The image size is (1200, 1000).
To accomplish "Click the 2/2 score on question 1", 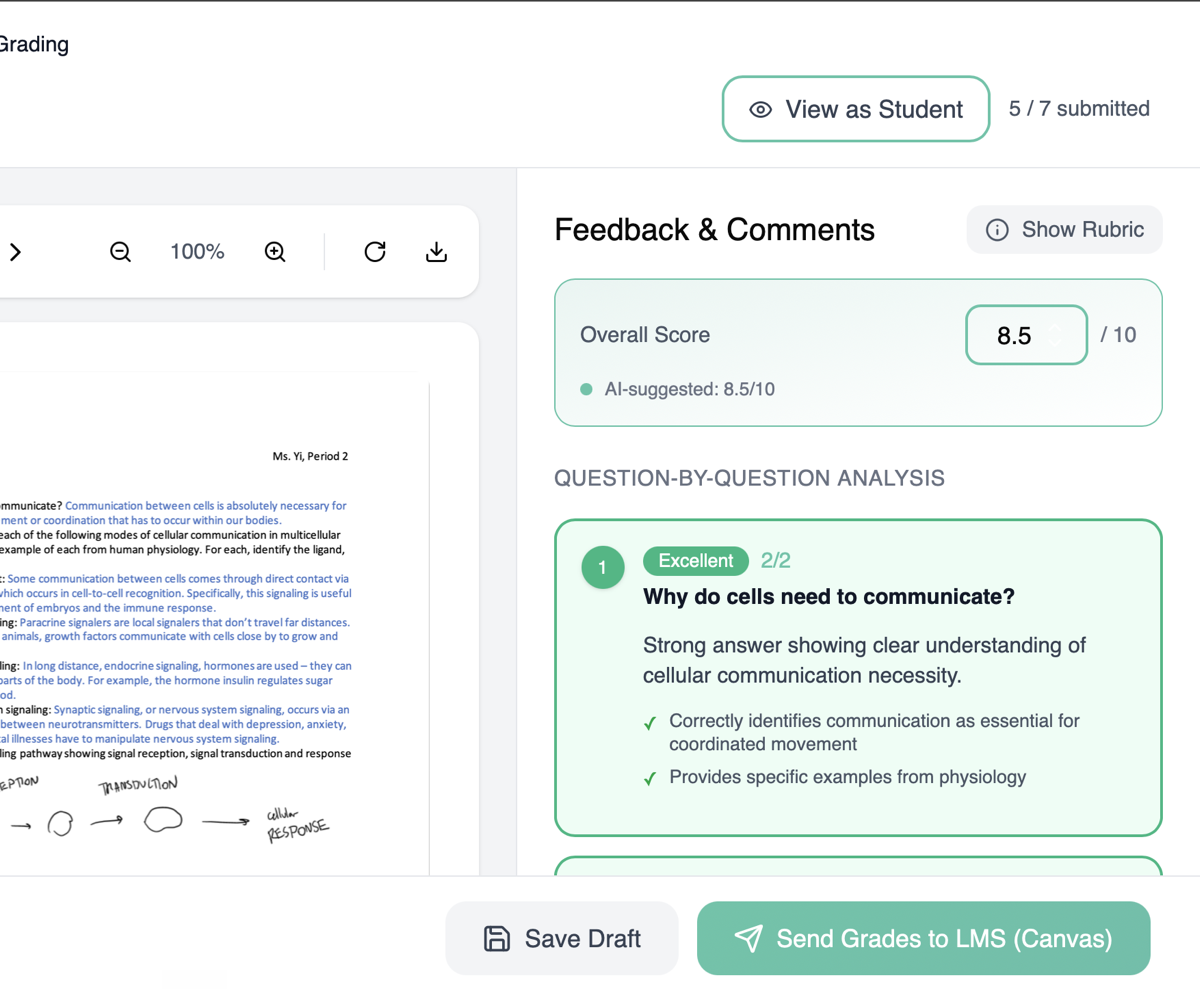I will coord(775,561).
